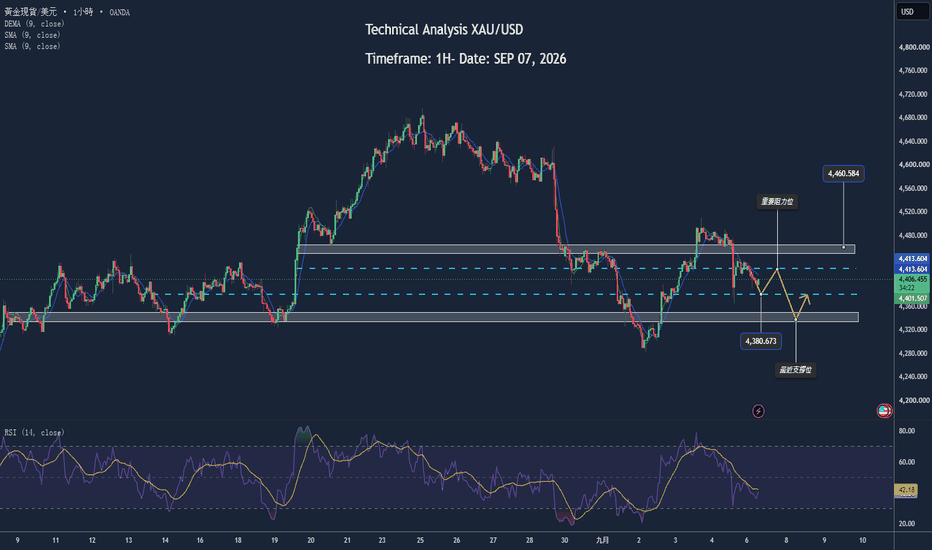
Task: Click the yellow projected path arrowhead
Action: 805,296
